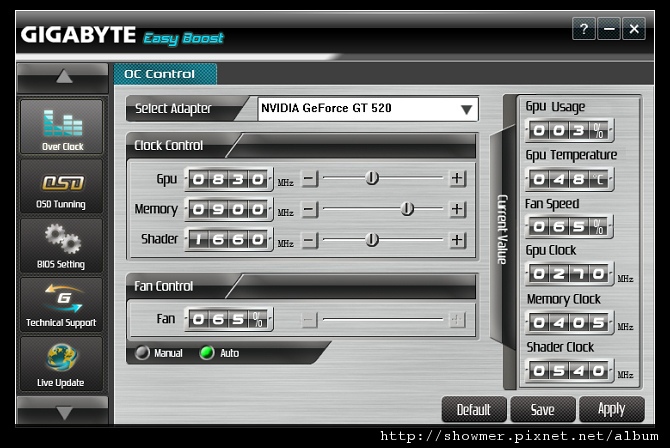Click the disabled Fan minus button
The width and height of the screenshot is (670, 448).
pos(309,319)
